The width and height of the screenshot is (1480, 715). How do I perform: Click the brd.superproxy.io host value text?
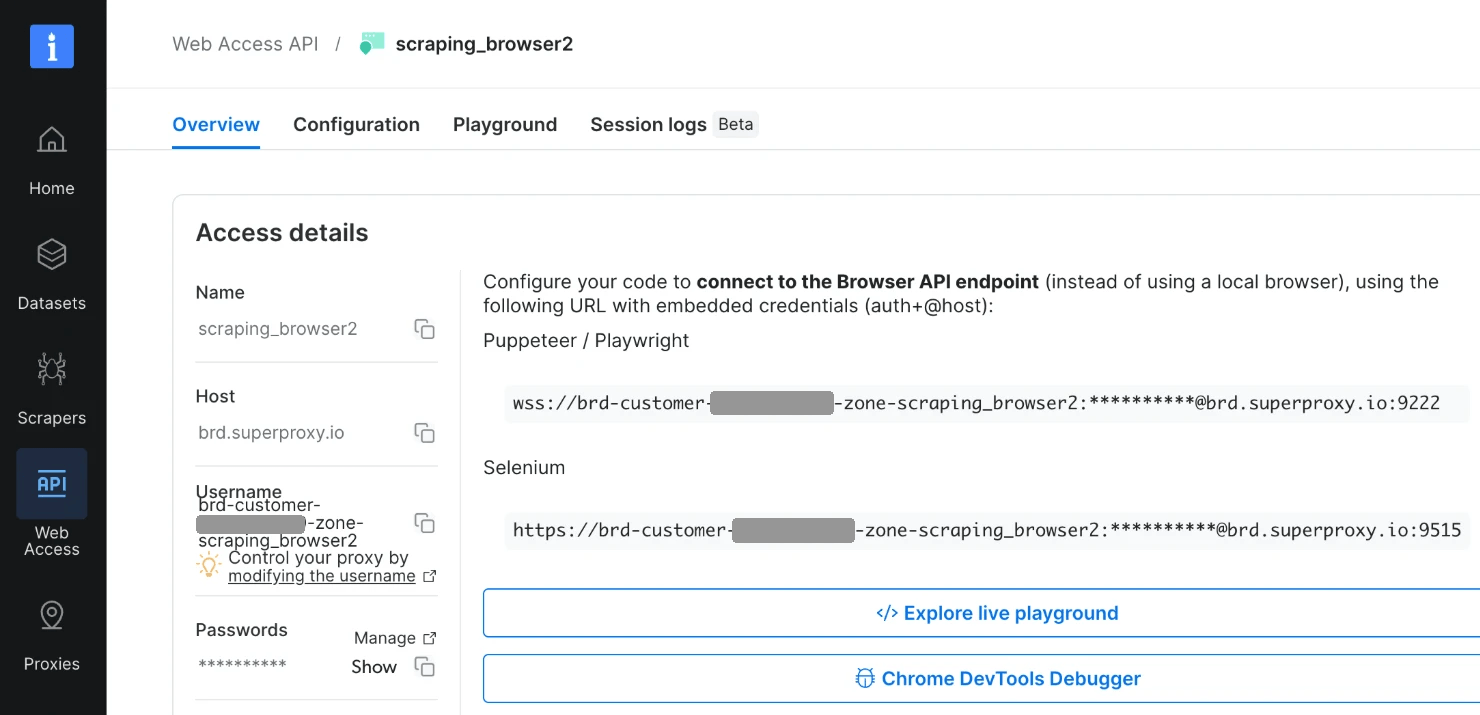tap(271, 433)
